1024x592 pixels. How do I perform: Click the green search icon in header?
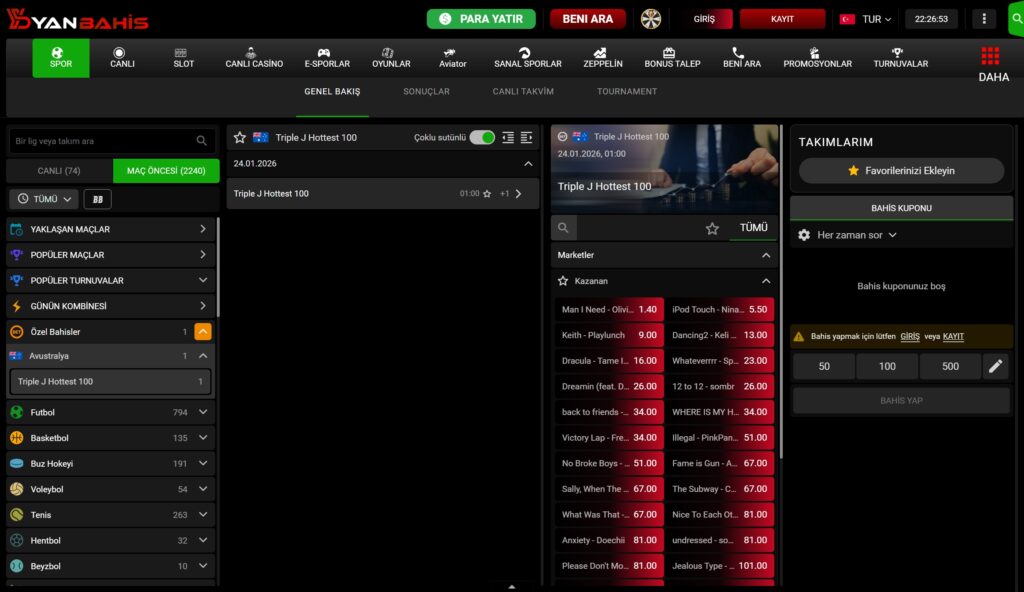coord(1016,19)
